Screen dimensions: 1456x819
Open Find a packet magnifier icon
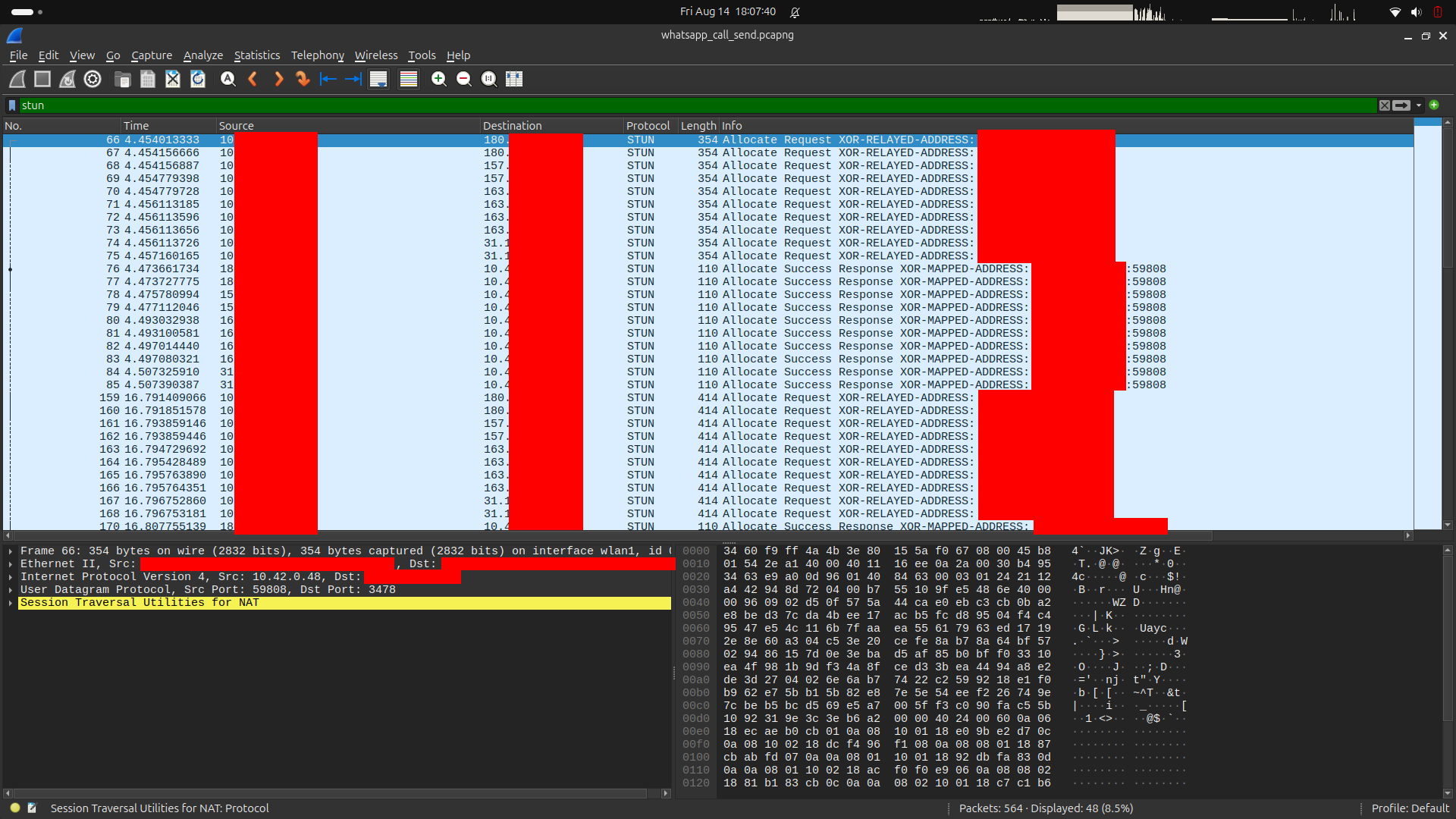pos(227,79)
